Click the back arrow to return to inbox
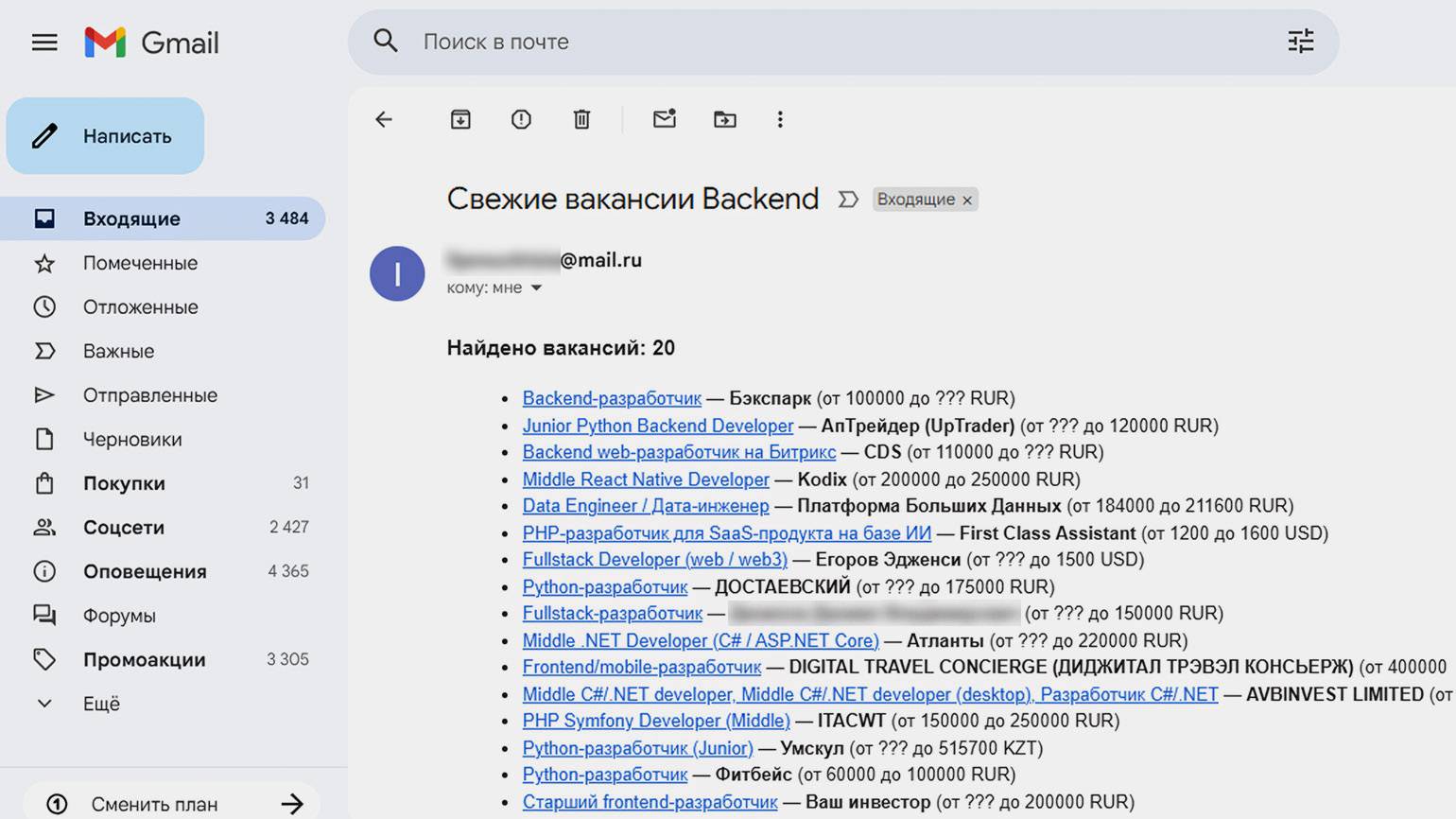The height and width of the screenshot is (819, 1456). point(384,119)
